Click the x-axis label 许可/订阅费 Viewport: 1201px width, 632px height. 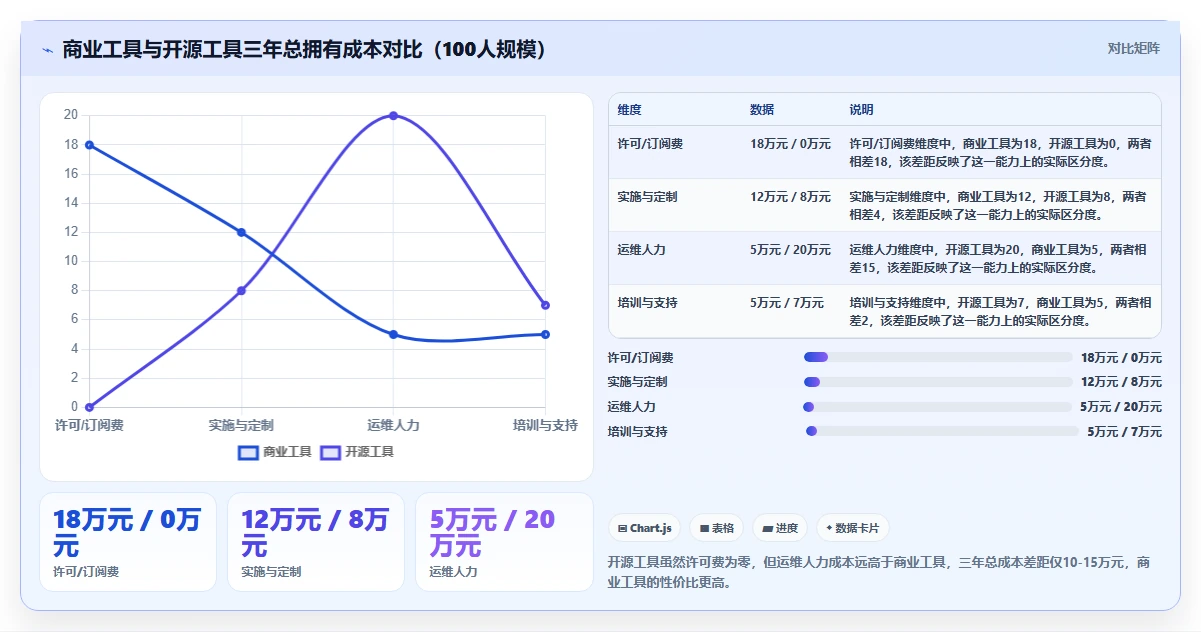90,425
